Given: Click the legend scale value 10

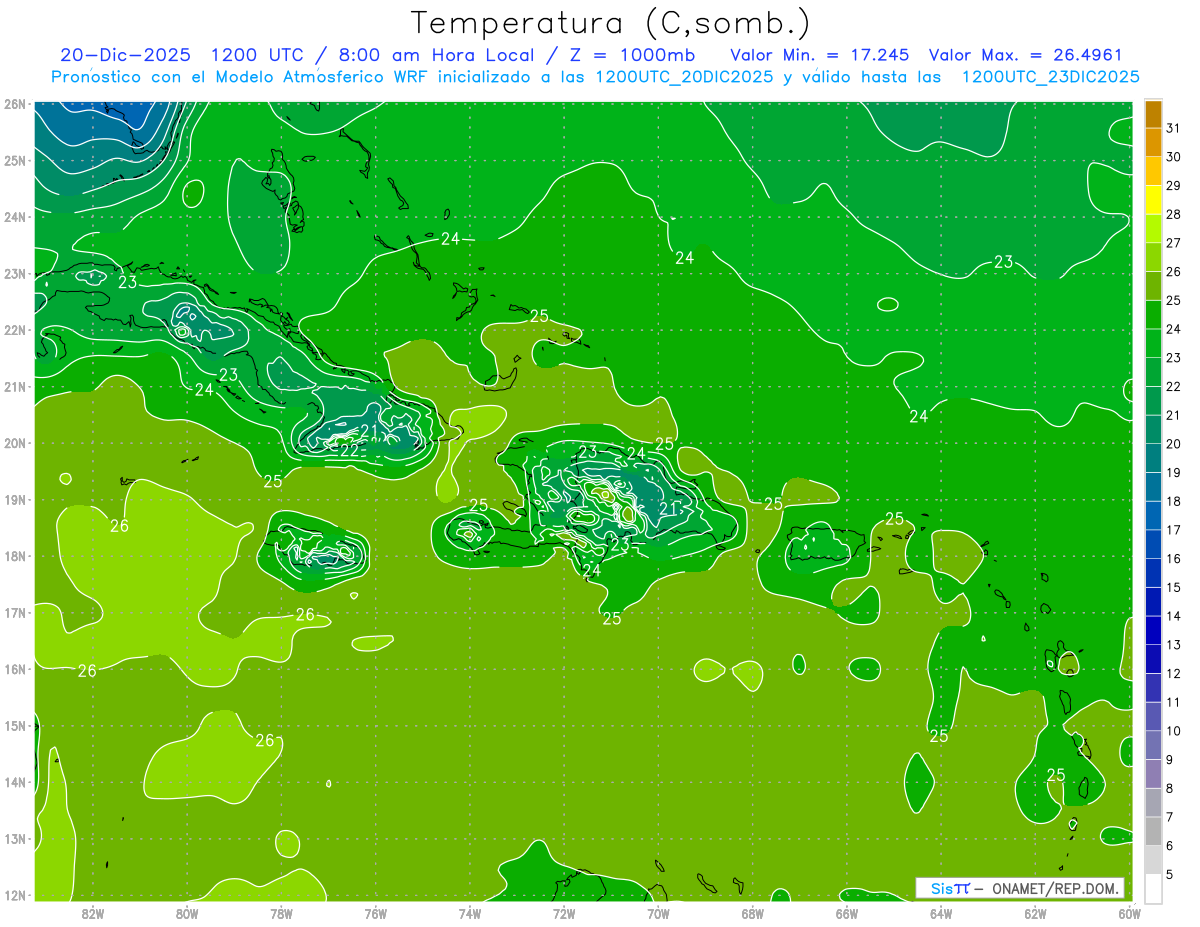Looking at the screenshot, I should 1173,731.
